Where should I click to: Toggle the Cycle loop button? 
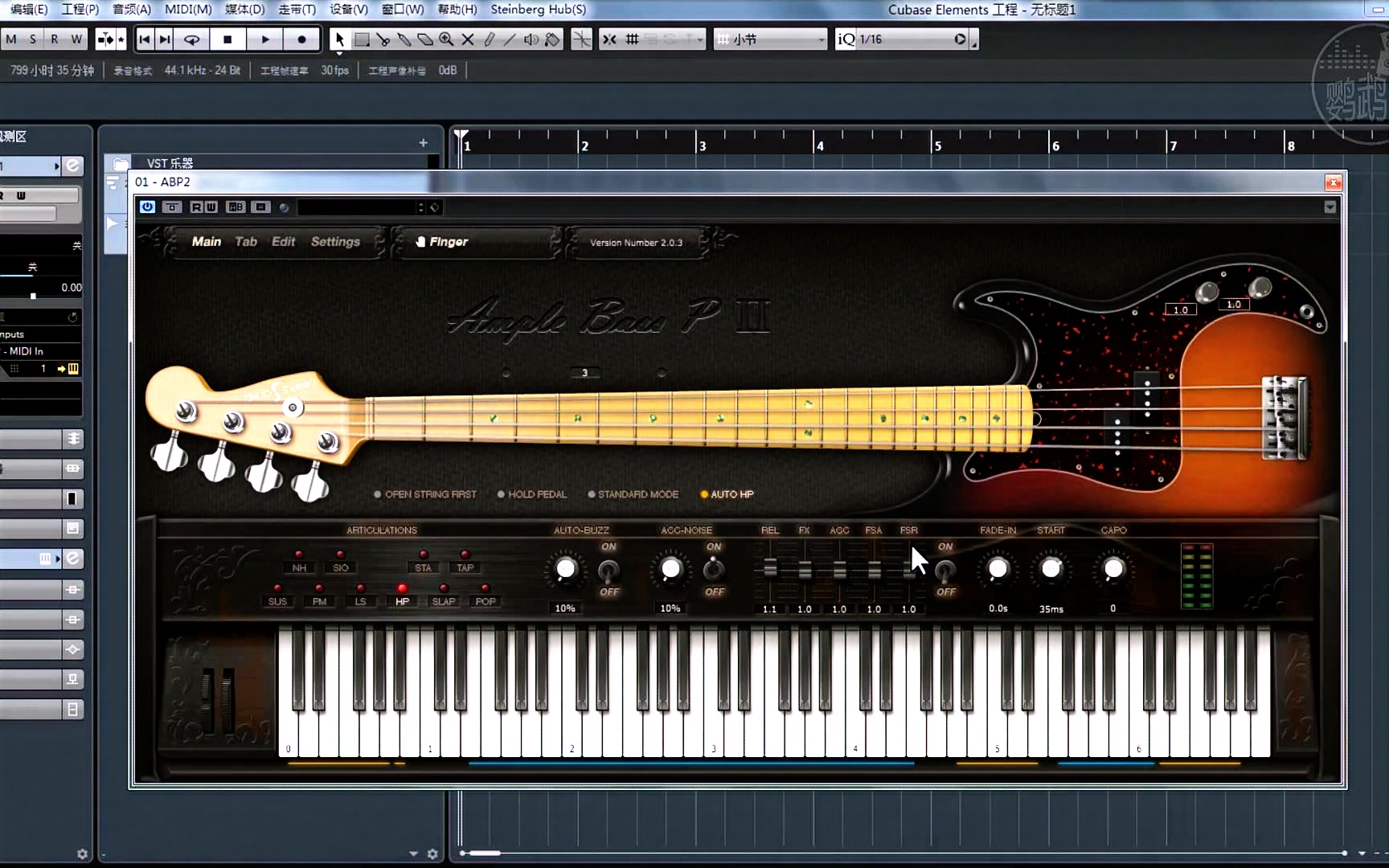192,39
